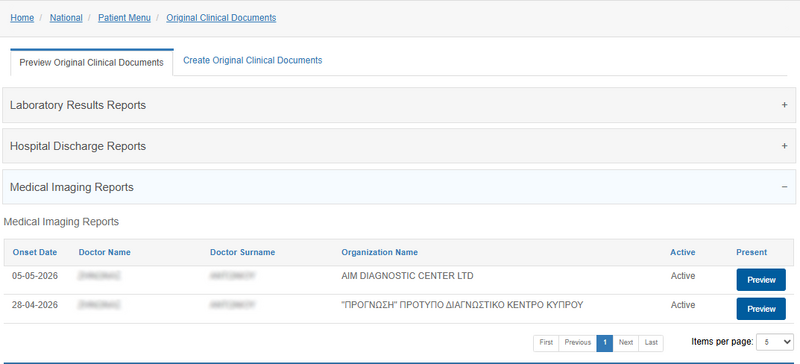This screenshot has width=800, height=364.
Task: Select page 1 in pagination
Action: pos(605,343)
